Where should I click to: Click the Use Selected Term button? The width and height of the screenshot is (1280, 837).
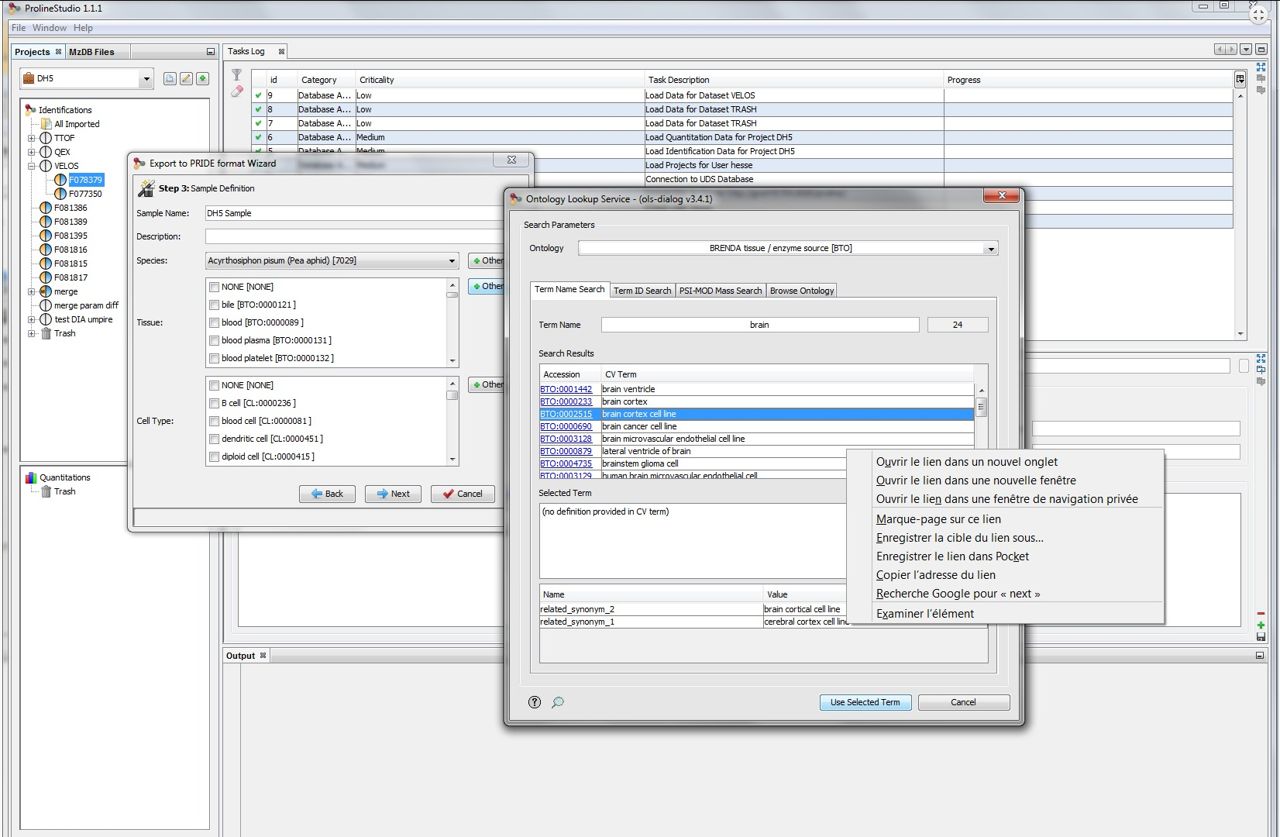click(x=864, y=702)
